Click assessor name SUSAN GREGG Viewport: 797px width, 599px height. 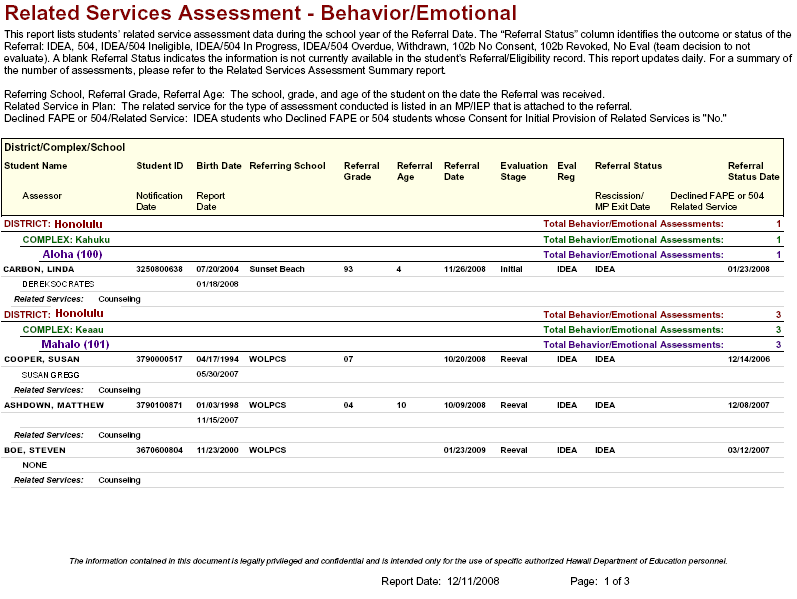tap(50, 374)
